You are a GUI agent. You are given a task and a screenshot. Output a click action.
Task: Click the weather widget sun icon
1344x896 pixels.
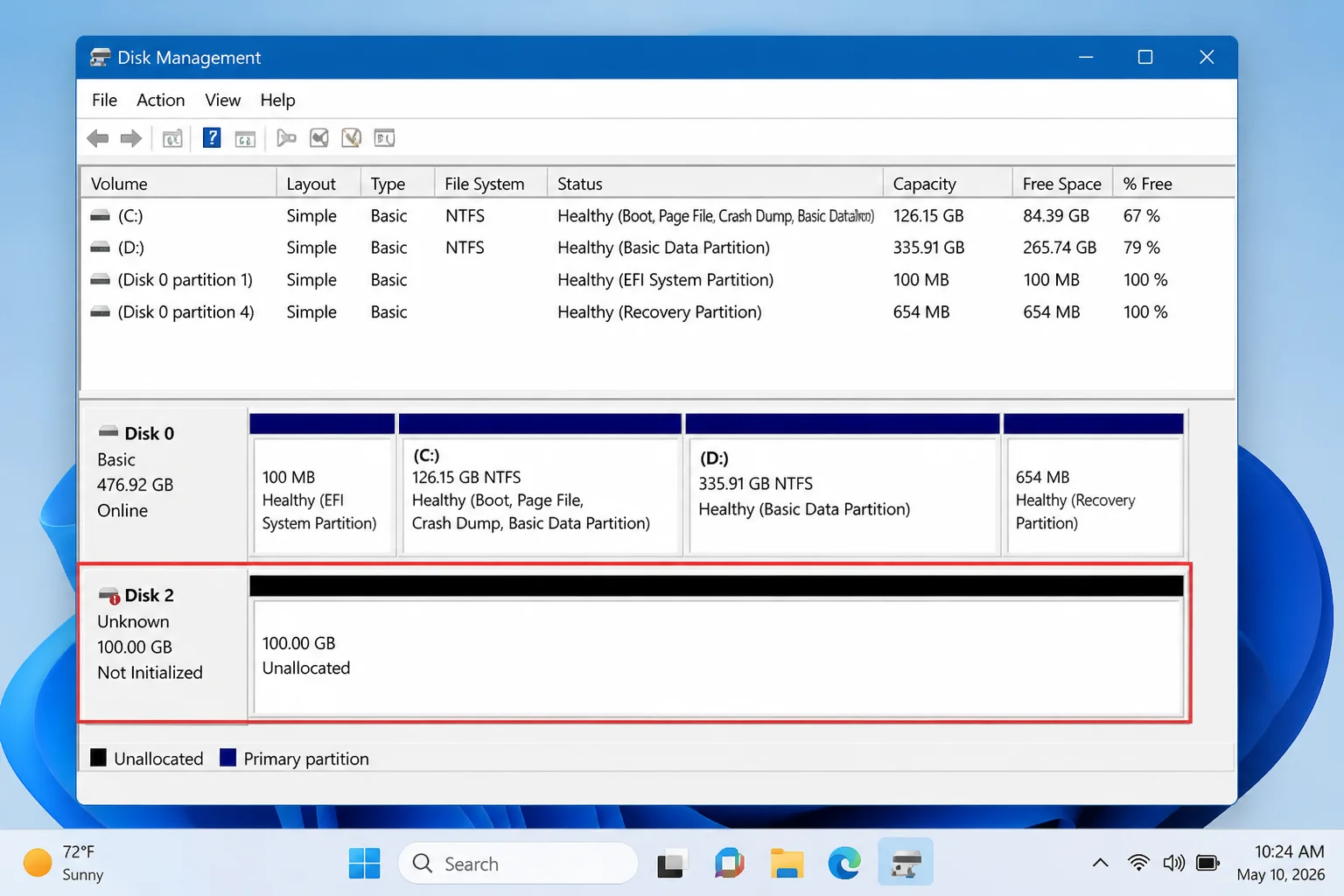[x=37, y=863]
